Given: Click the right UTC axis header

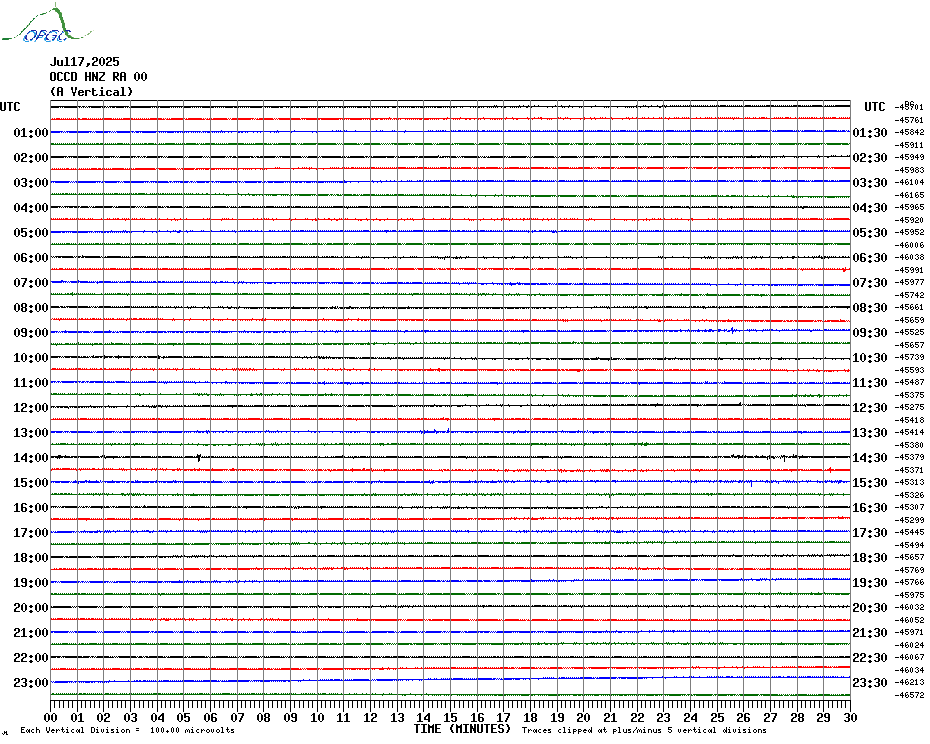Looking at the screenshot, I should point(874,107).
